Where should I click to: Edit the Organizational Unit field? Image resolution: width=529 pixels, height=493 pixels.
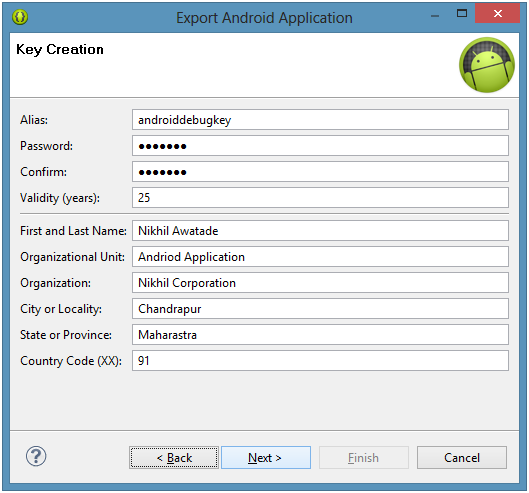pyautogui.click(x=320, y=256)
